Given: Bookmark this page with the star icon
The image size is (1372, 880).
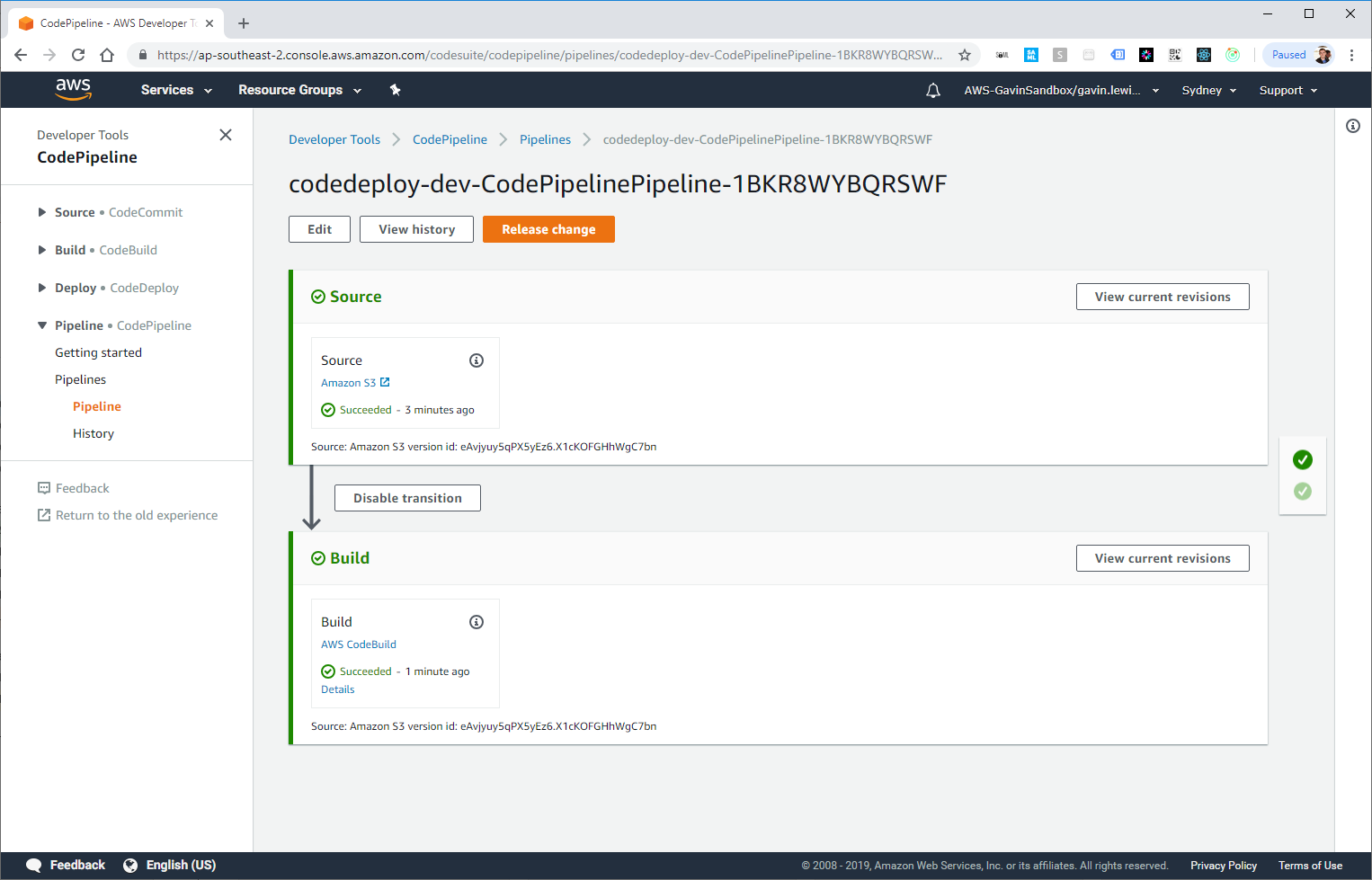Looking at the screenshot, I should (x=965, y=55).
